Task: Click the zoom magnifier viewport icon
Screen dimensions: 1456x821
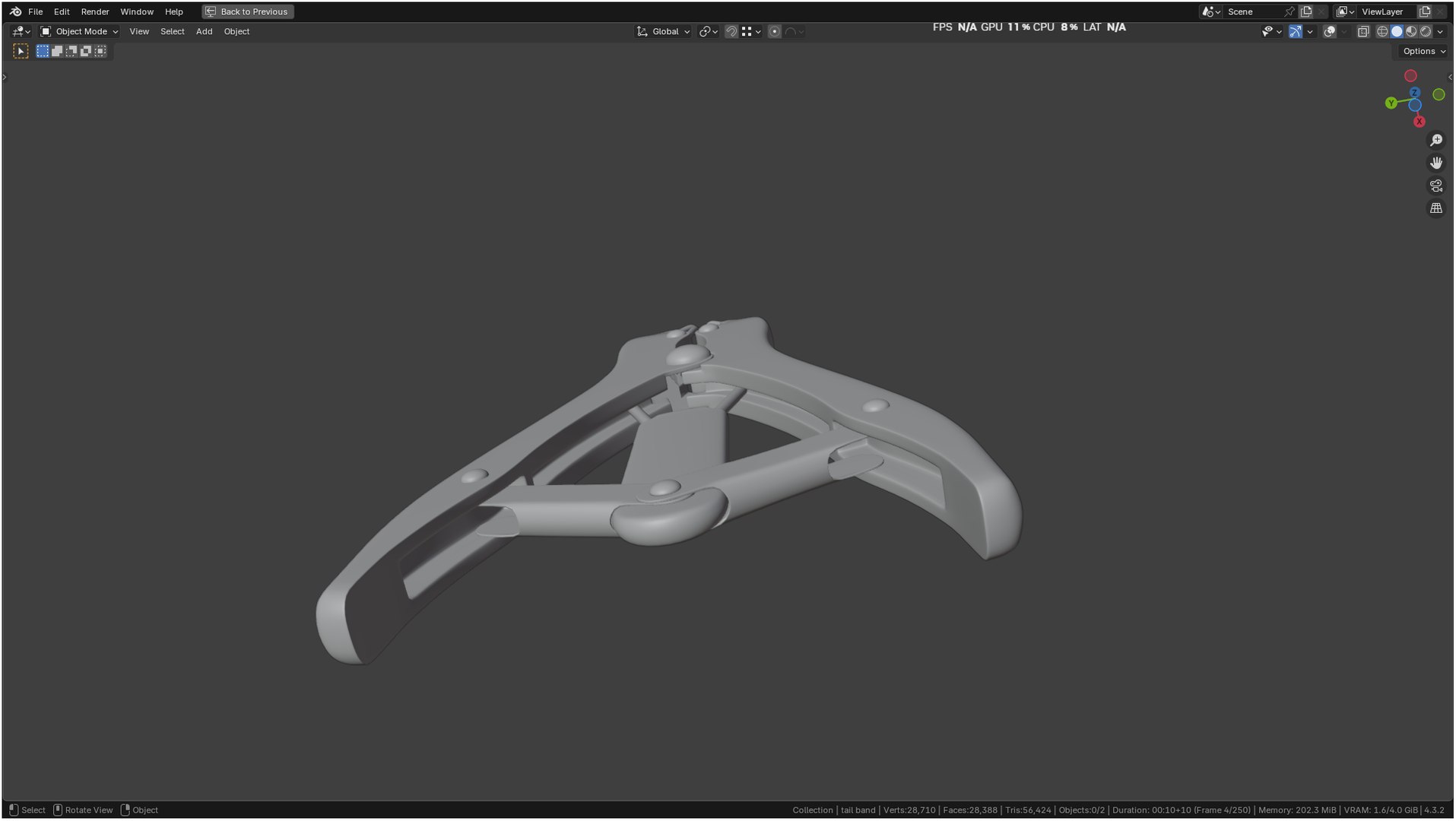Action: [1436, 140]
